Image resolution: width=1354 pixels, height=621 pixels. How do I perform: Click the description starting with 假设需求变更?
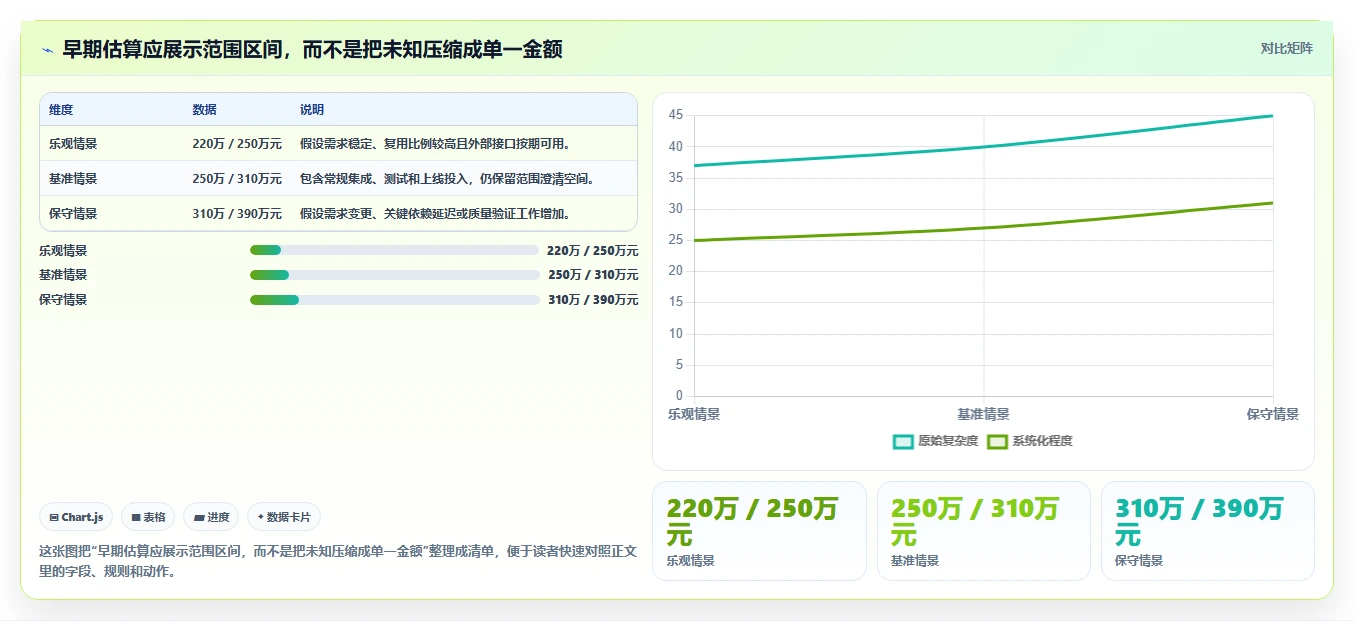click(x=436, y=214)
